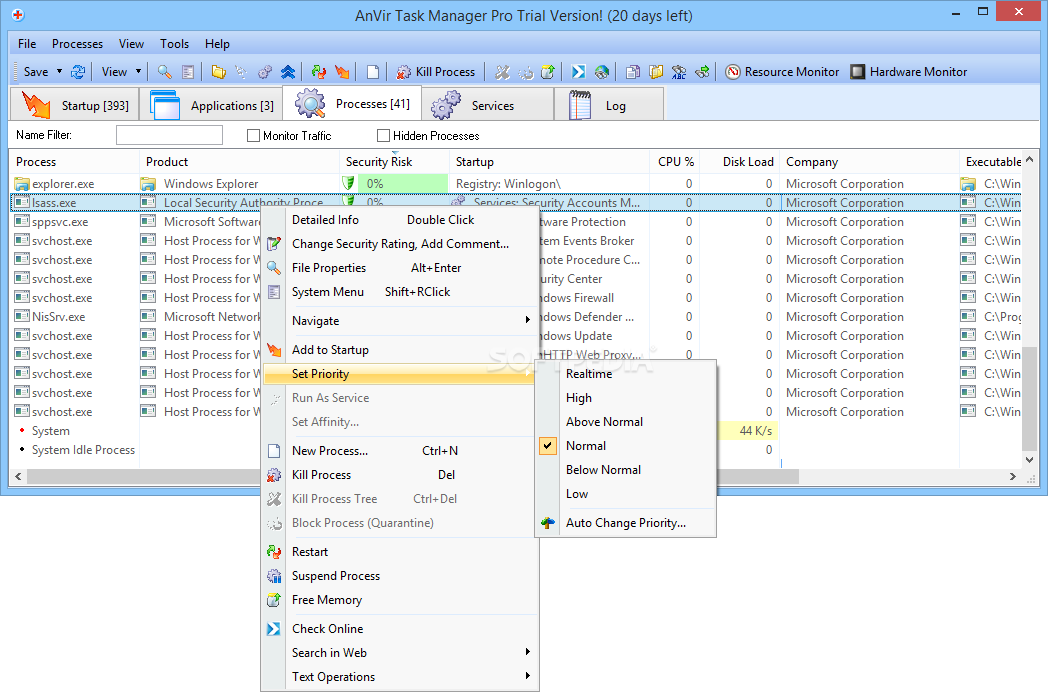Select the explorer.exe process row
The image size is (1048, 692).
pos(515,183)
